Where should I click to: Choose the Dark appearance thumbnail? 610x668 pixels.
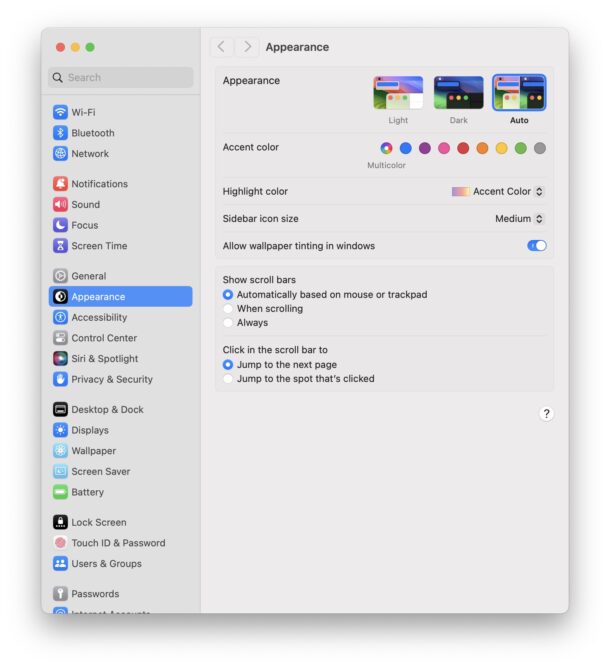point(458,93)
